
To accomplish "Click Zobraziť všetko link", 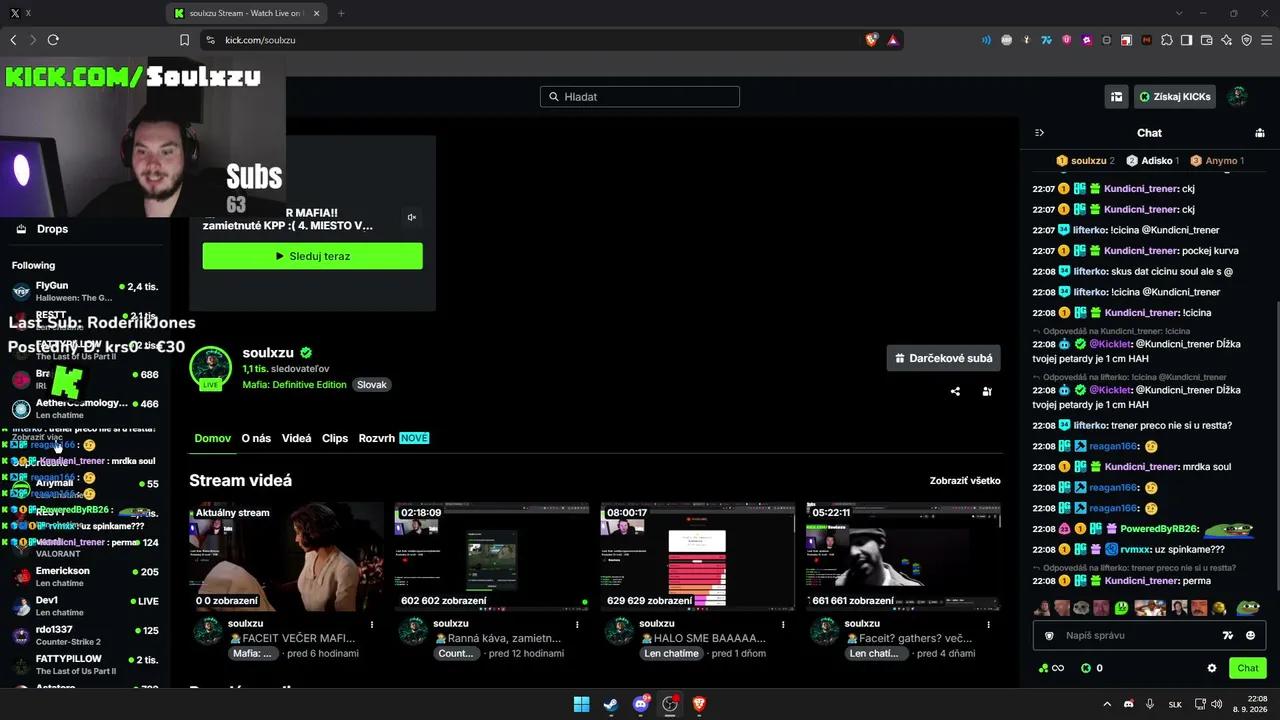I will pos(965,481).
